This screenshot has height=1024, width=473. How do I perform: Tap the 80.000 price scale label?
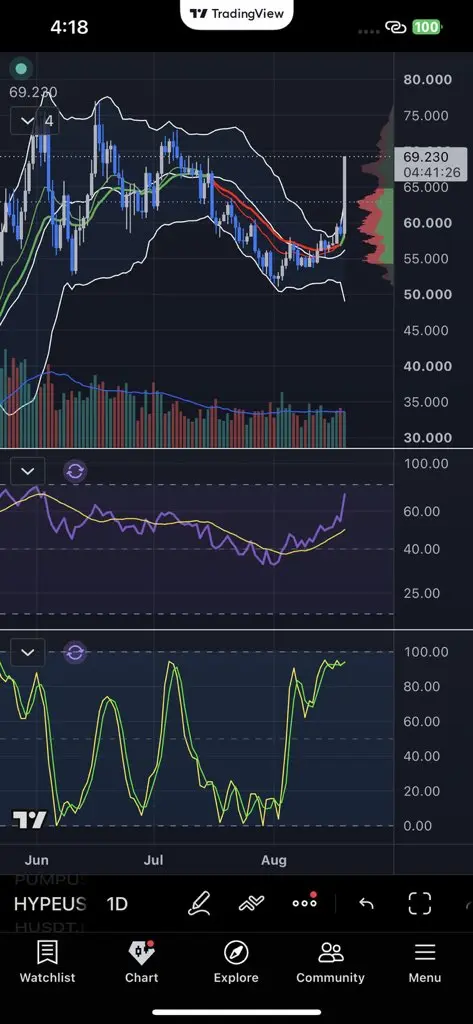(x=428, y=80)
